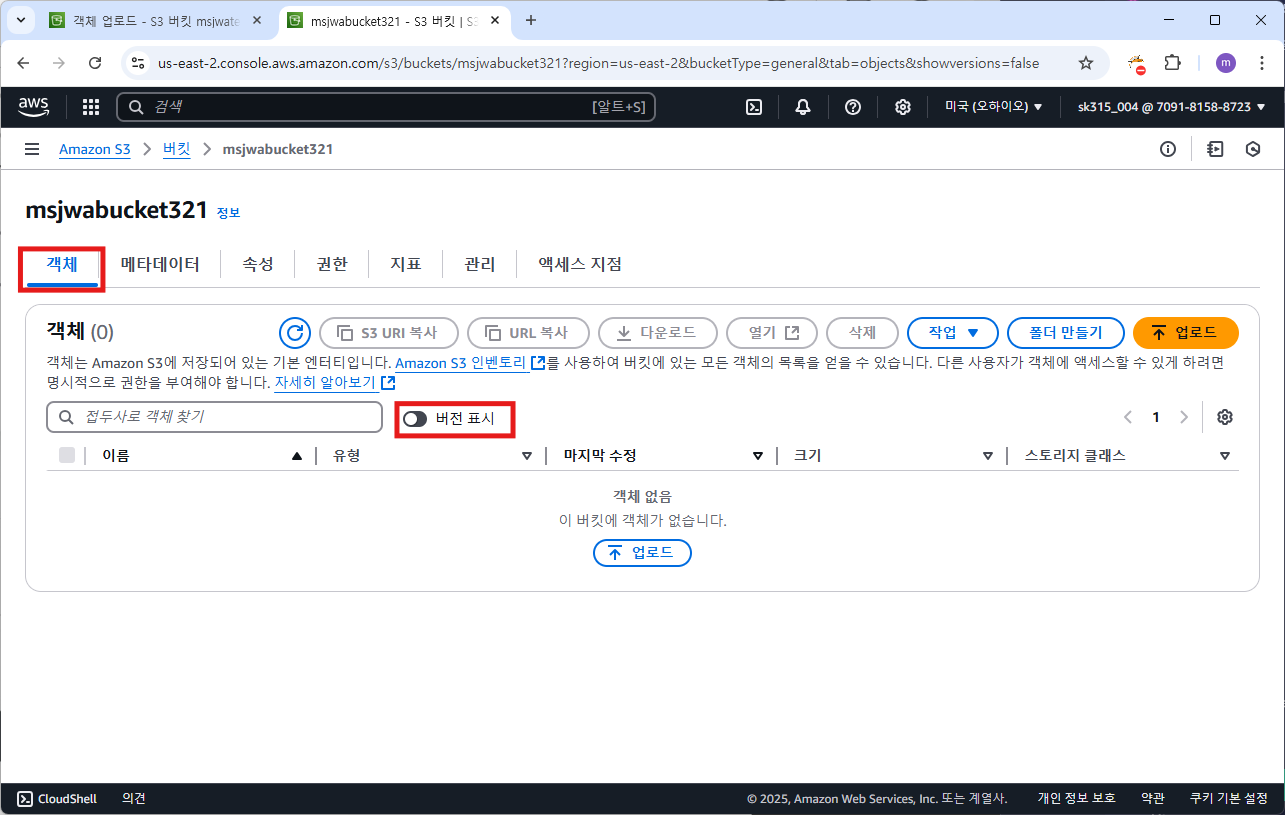Open table preferences gear icon
1285x815 pixels.
point(1224,417)
